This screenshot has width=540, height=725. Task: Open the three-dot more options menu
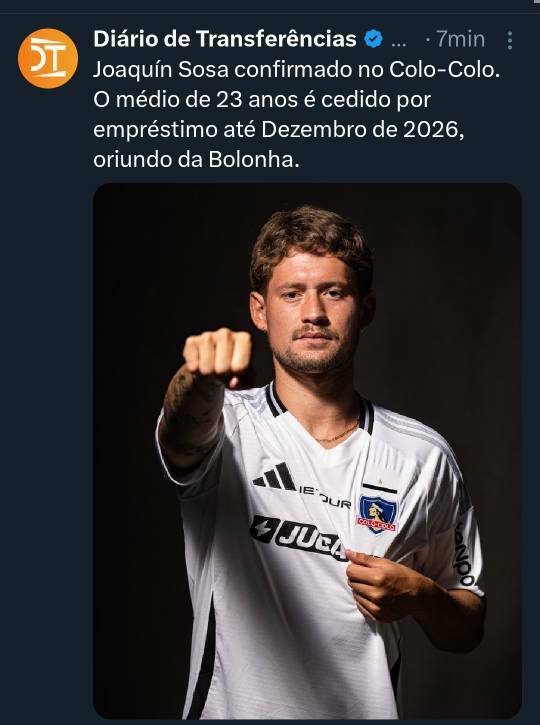[x=509, y=40]
